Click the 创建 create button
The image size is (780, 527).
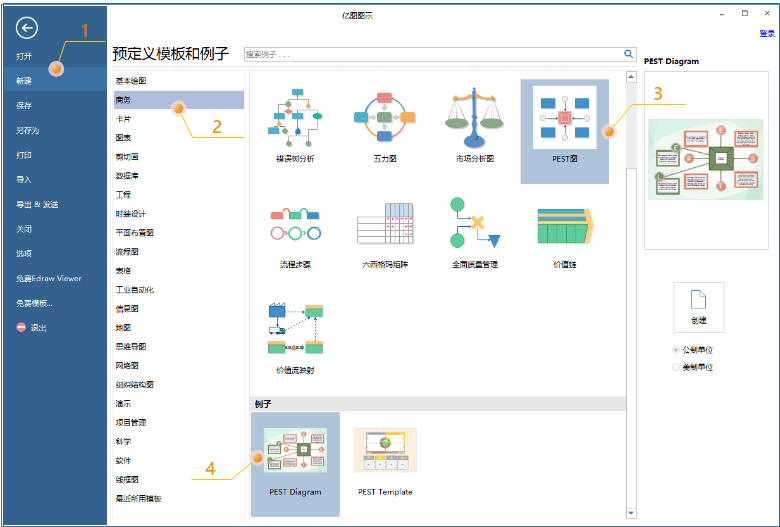click(698, 307)
